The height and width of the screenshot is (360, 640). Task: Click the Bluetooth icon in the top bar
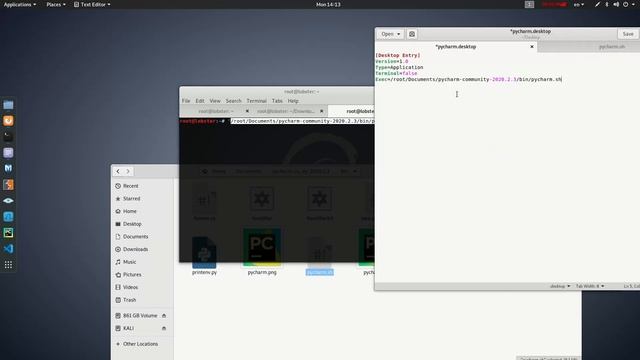(x=607, y=4)
